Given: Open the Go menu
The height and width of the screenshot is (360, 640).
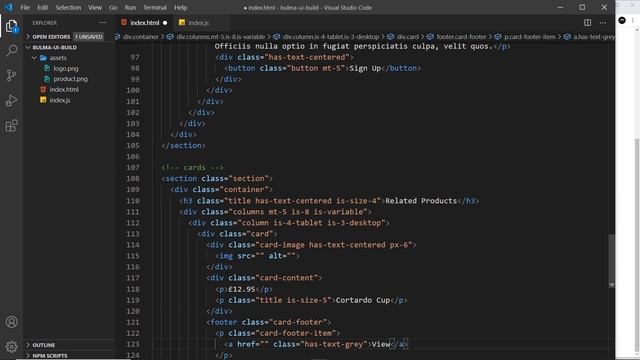Looking at the screenshot, I should point(113,7).
